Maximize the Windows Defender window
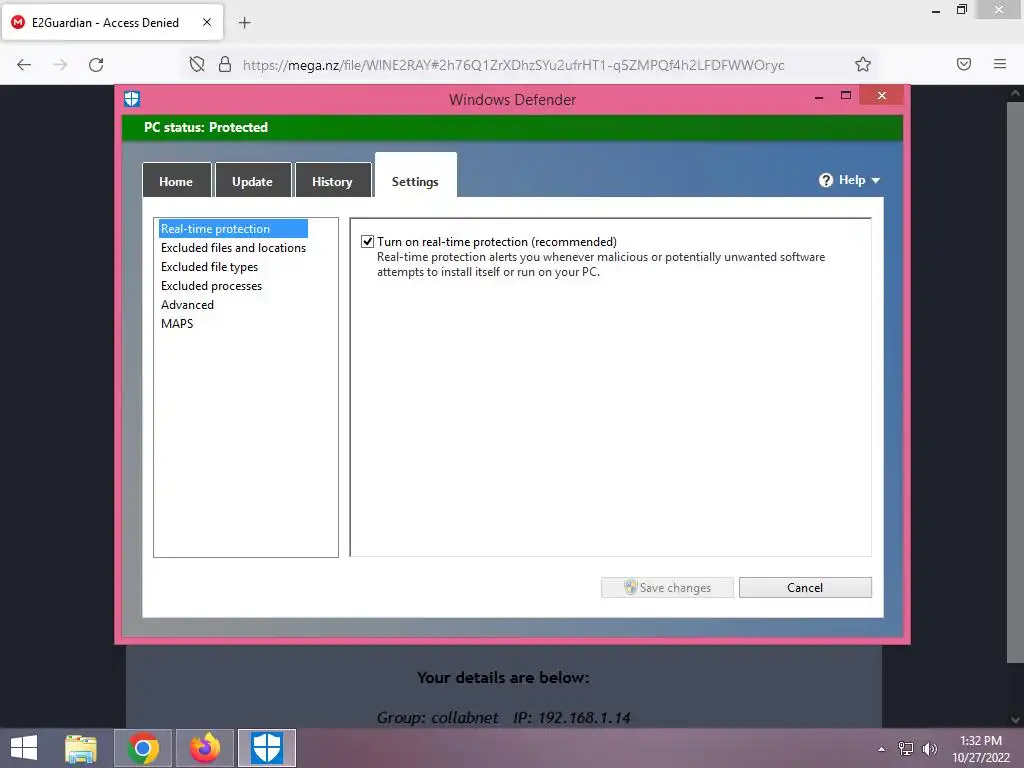1024x768 pixels. coord(846,95)
